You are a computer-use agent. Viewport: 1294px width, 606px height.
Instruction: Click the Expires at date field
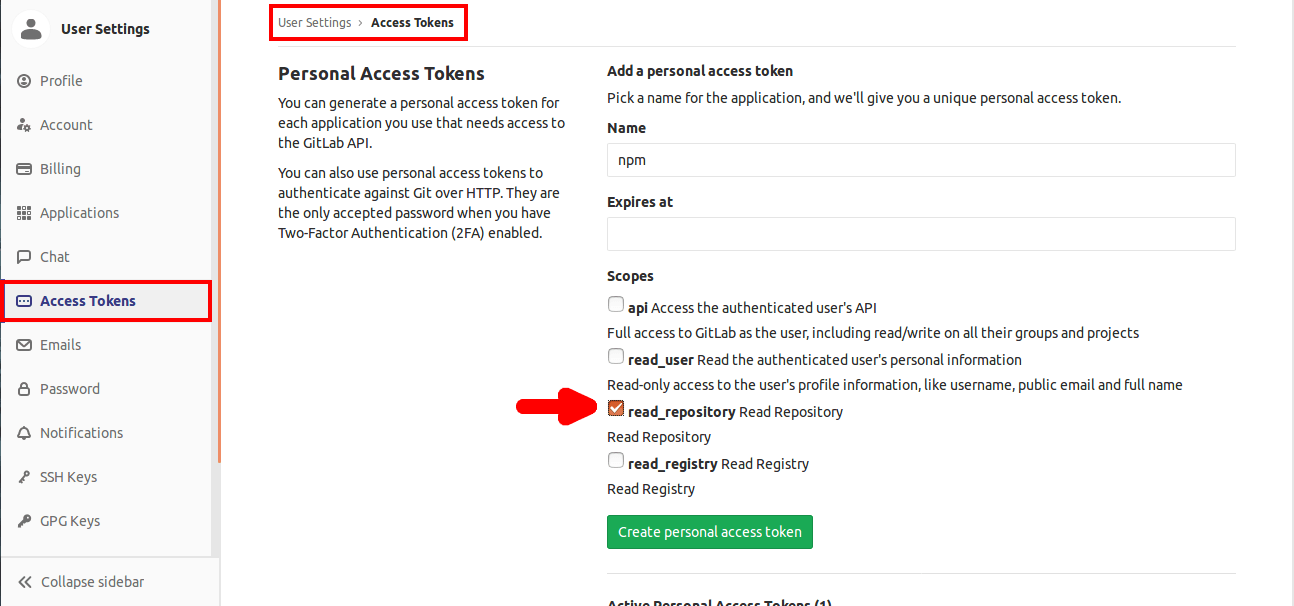click(x=920, y=234)
